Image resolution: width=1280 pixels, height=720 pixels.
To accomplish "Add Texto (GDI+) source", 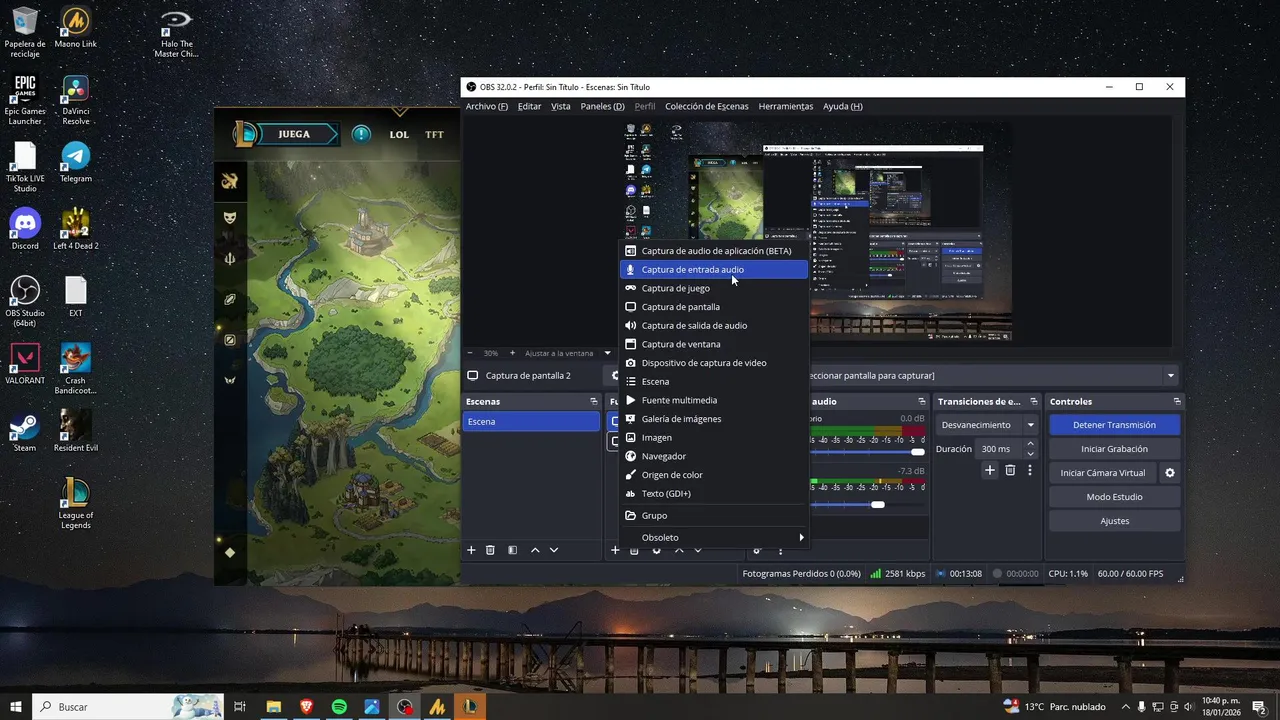I will pos(714,493).
